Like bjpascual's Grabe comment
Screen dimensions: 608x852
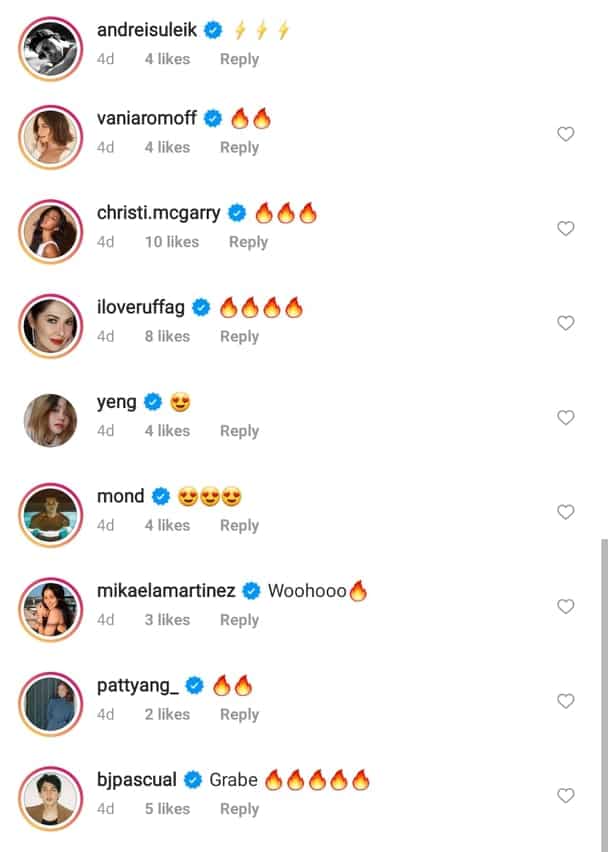tap(566, 796)
